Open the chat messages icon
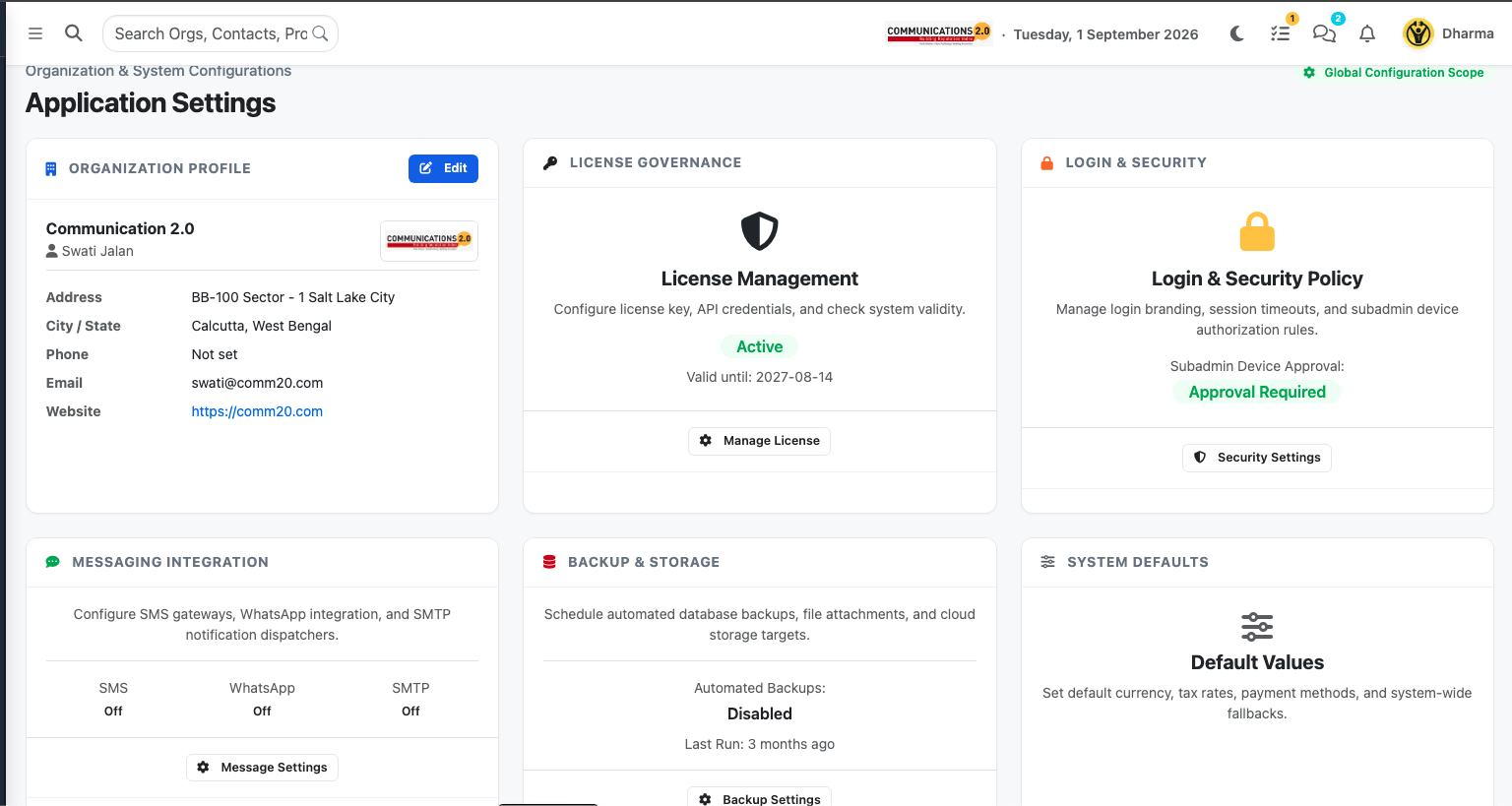The image size is (1512, 806). 1324,33
